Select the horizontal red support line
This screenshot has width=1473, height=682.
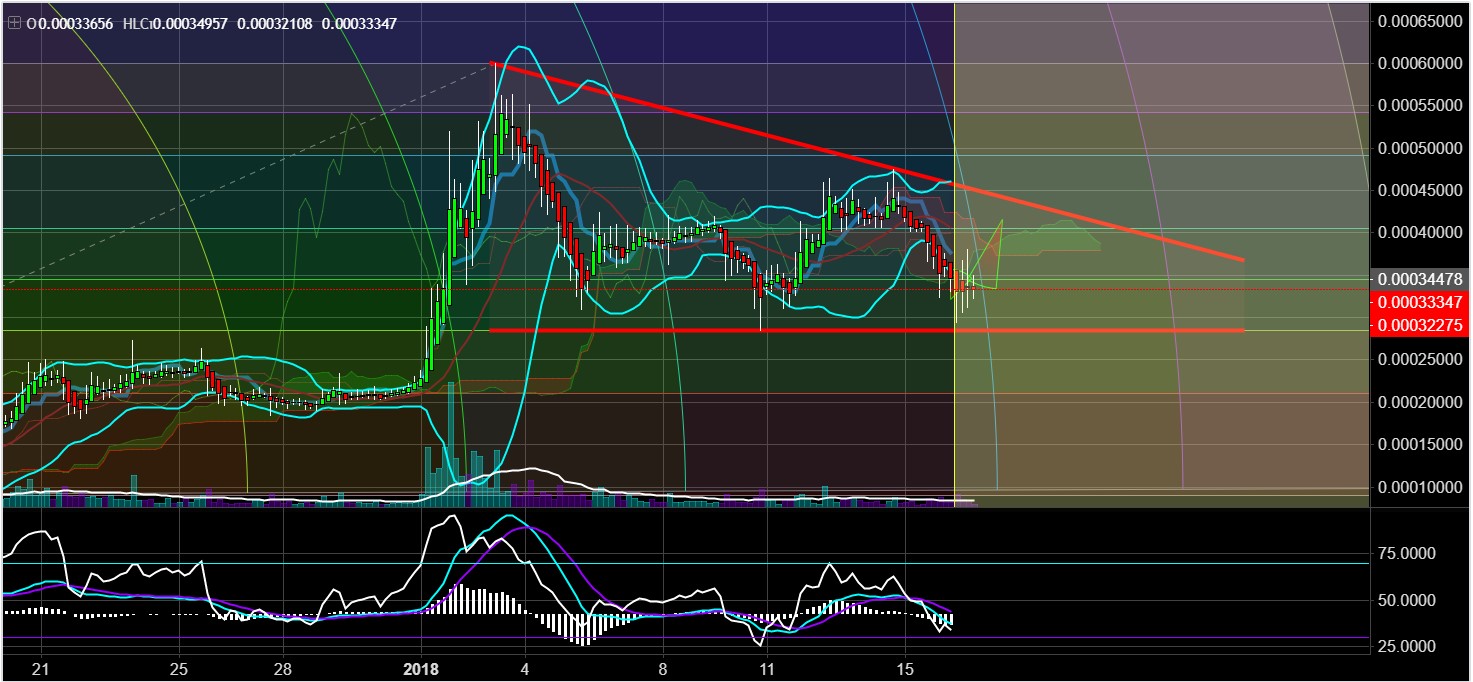[x=868, y=330]
